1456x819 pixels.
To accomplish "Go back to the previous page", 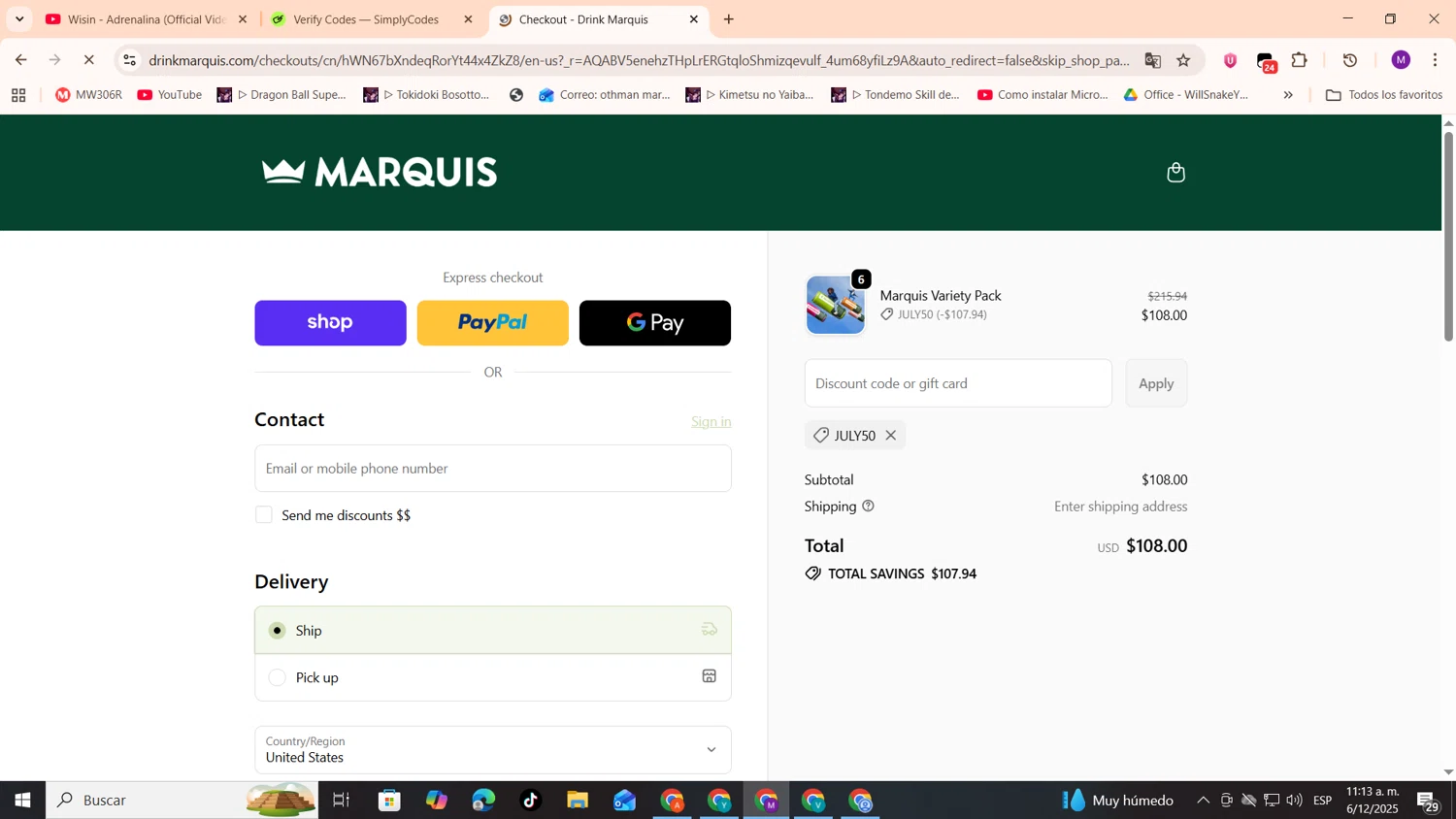I will click(20, 60).
